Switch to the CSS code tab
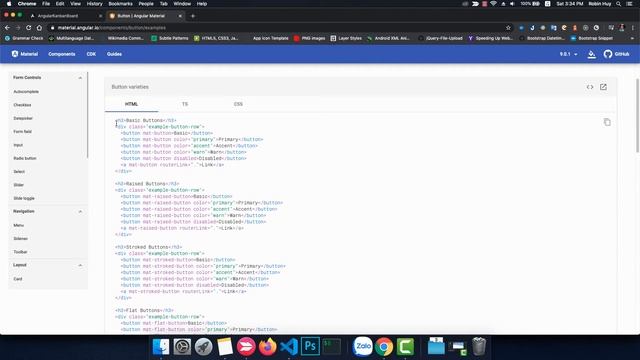 pos(238,104)
